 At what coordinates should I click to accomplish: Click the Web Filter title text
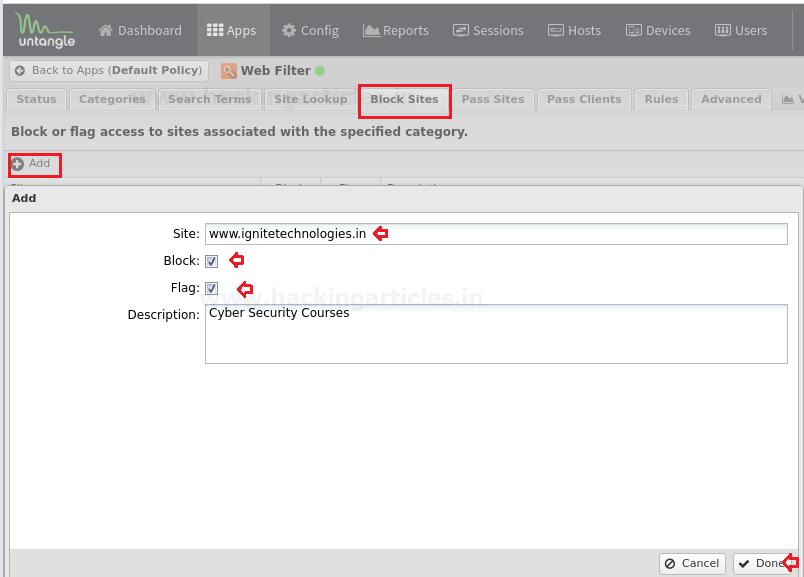pos(276,71)
